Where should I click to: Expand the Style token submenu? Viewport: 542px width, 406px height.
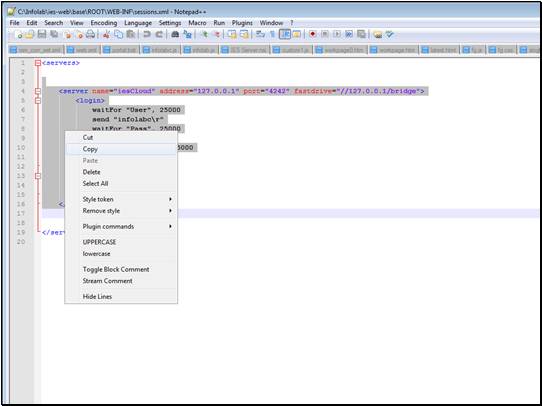(x=121, y=199)
